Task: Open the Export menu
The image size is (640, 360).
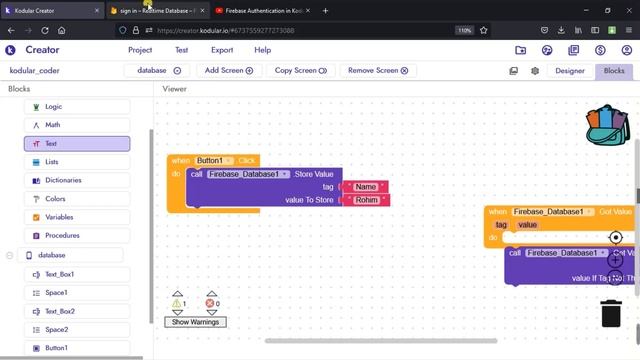Action: [222, 50]
